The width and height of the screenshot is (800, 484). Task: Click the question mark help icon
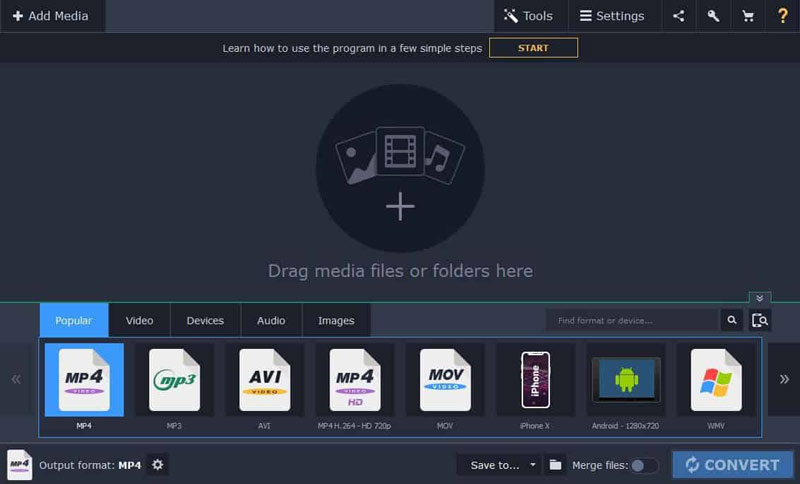(783, 16)
